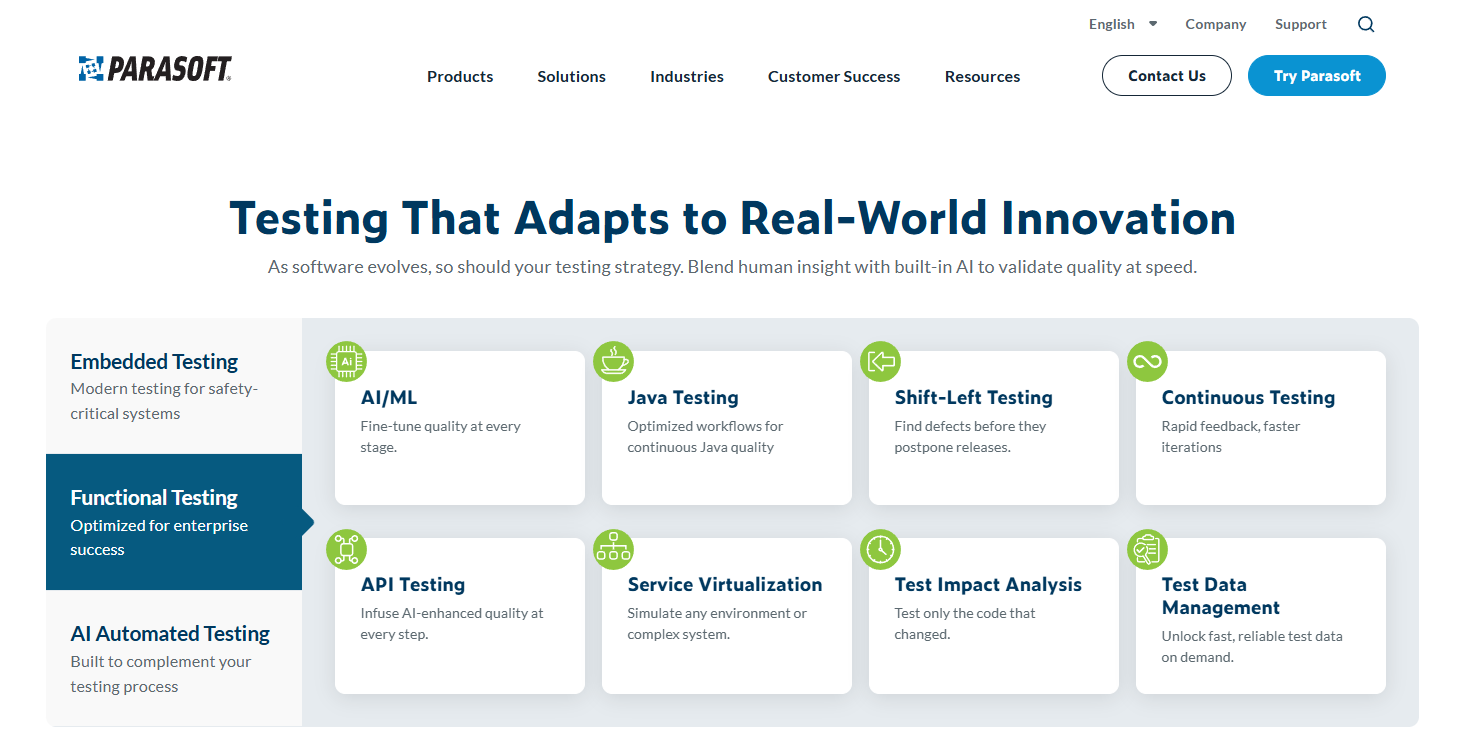Open the Test Data Management card title

1221,596
